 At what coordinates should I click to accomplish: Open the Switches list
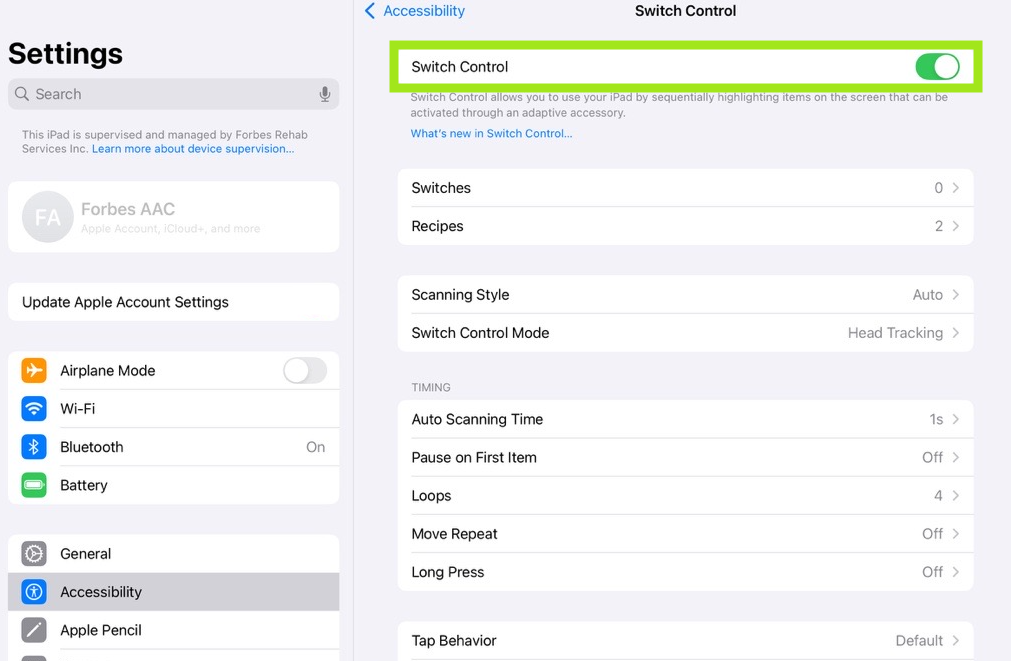685,188
